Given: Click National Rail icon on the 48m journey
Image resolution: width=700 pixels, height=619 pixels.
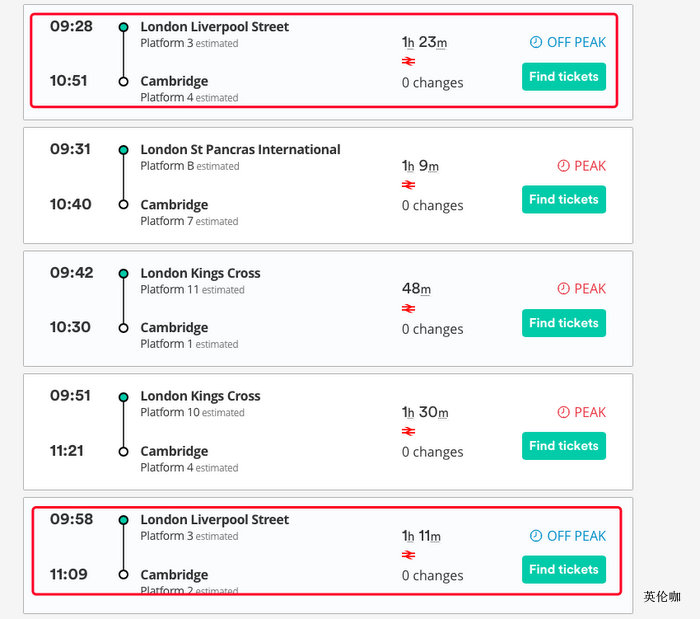Looking at the screenshot, I should (x=408, y=308).
